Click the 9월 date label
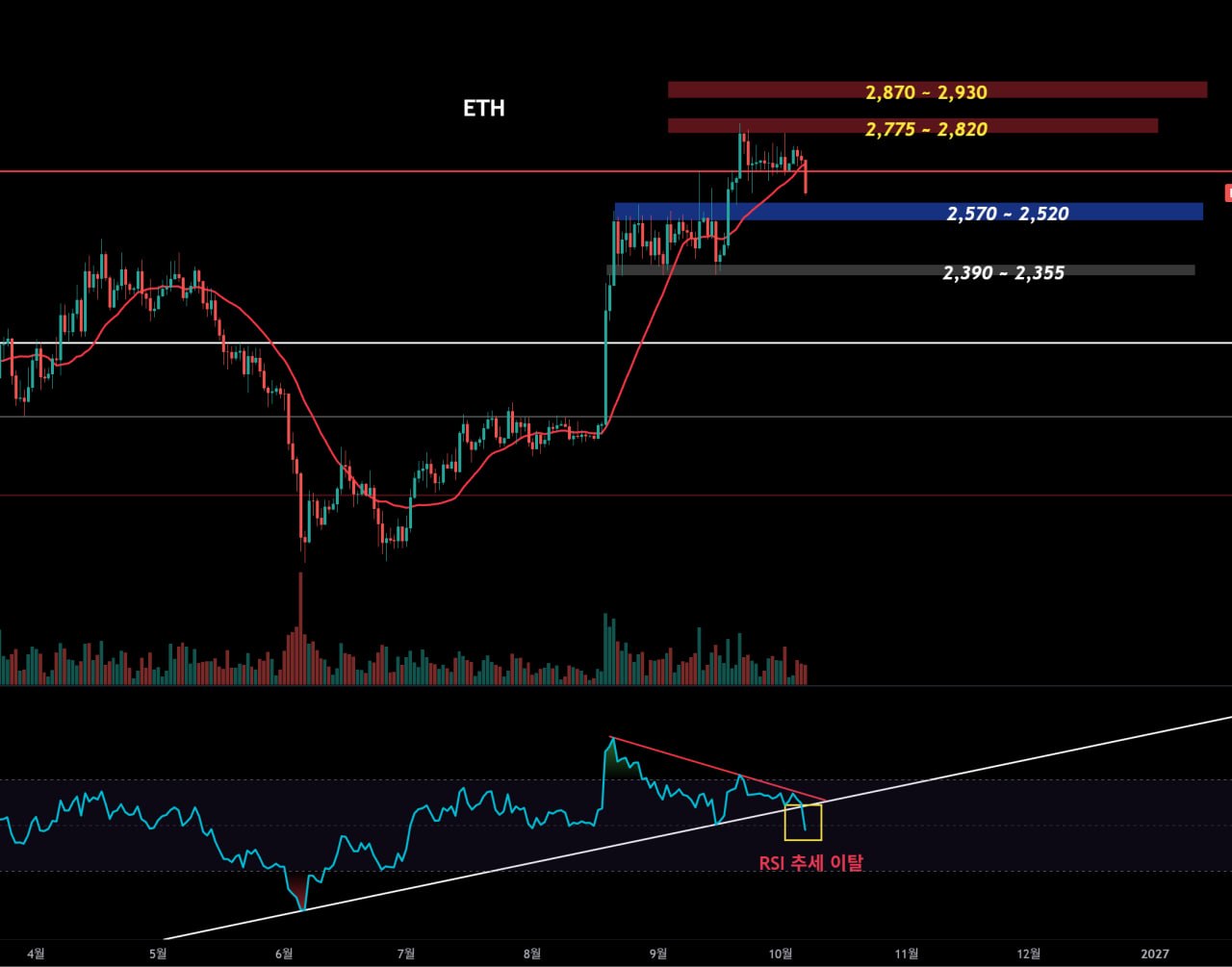1232x967 pixels. pyautogui.click(x=658, y=954)
